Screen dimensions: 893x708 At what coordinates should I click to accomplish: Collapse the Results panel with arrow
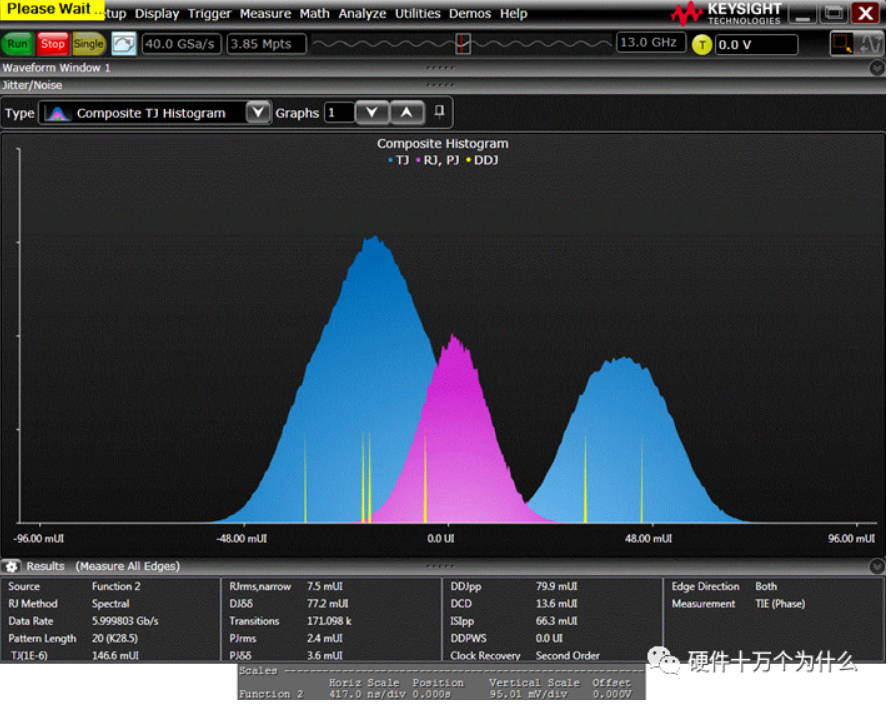click(877, 567)
